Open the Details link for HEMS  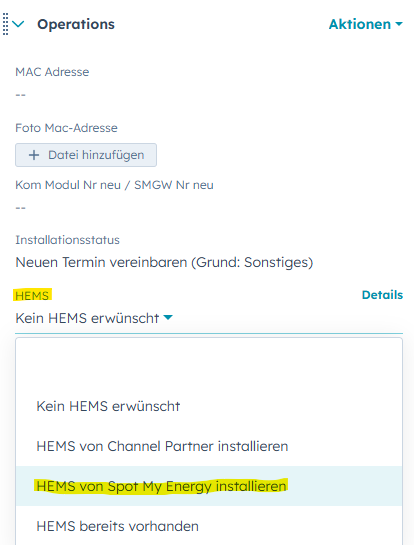pyautogui.click(x=382, y=295)
